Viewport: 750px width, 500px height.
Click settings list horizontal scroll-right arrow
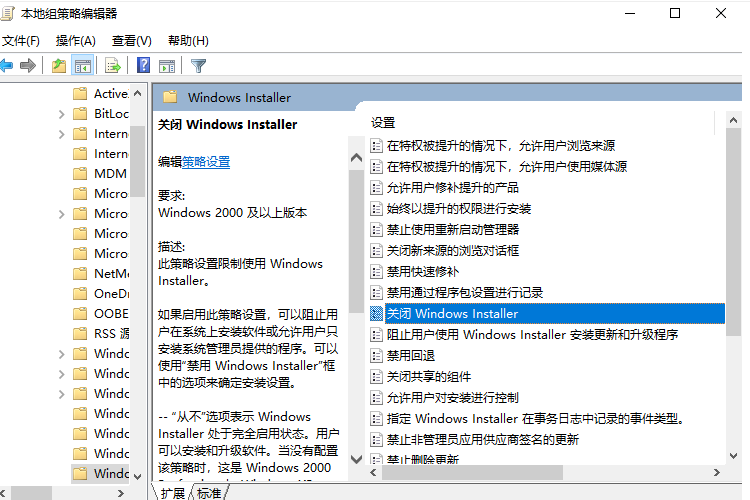tap(717, 473)
